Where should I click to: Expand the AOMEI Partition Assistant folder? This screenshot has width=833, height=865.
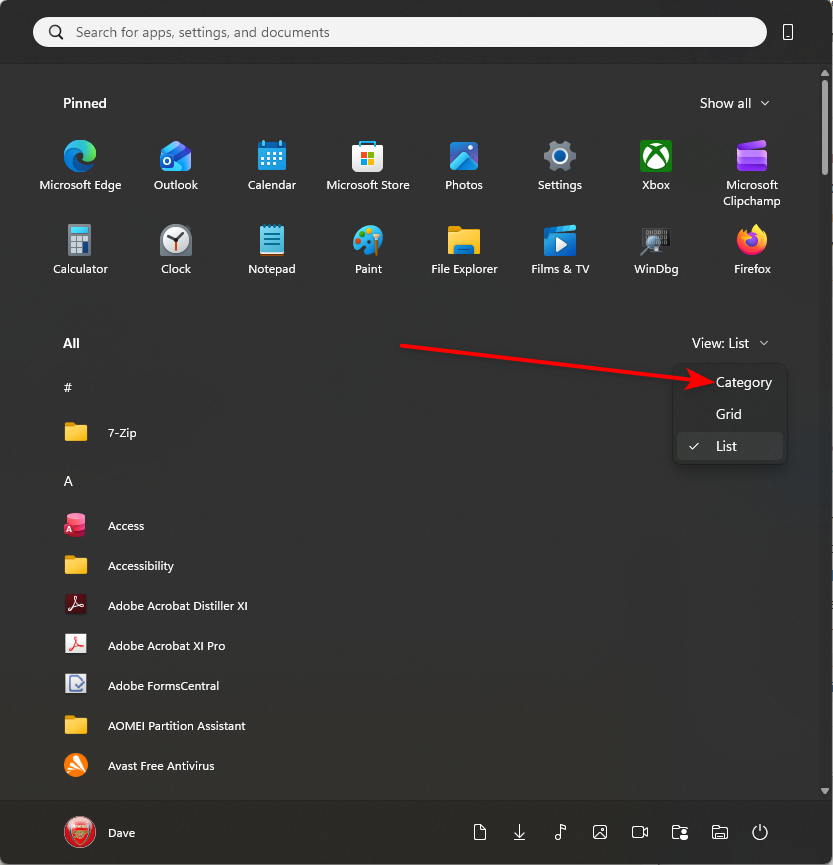click(x=155, y=725)
